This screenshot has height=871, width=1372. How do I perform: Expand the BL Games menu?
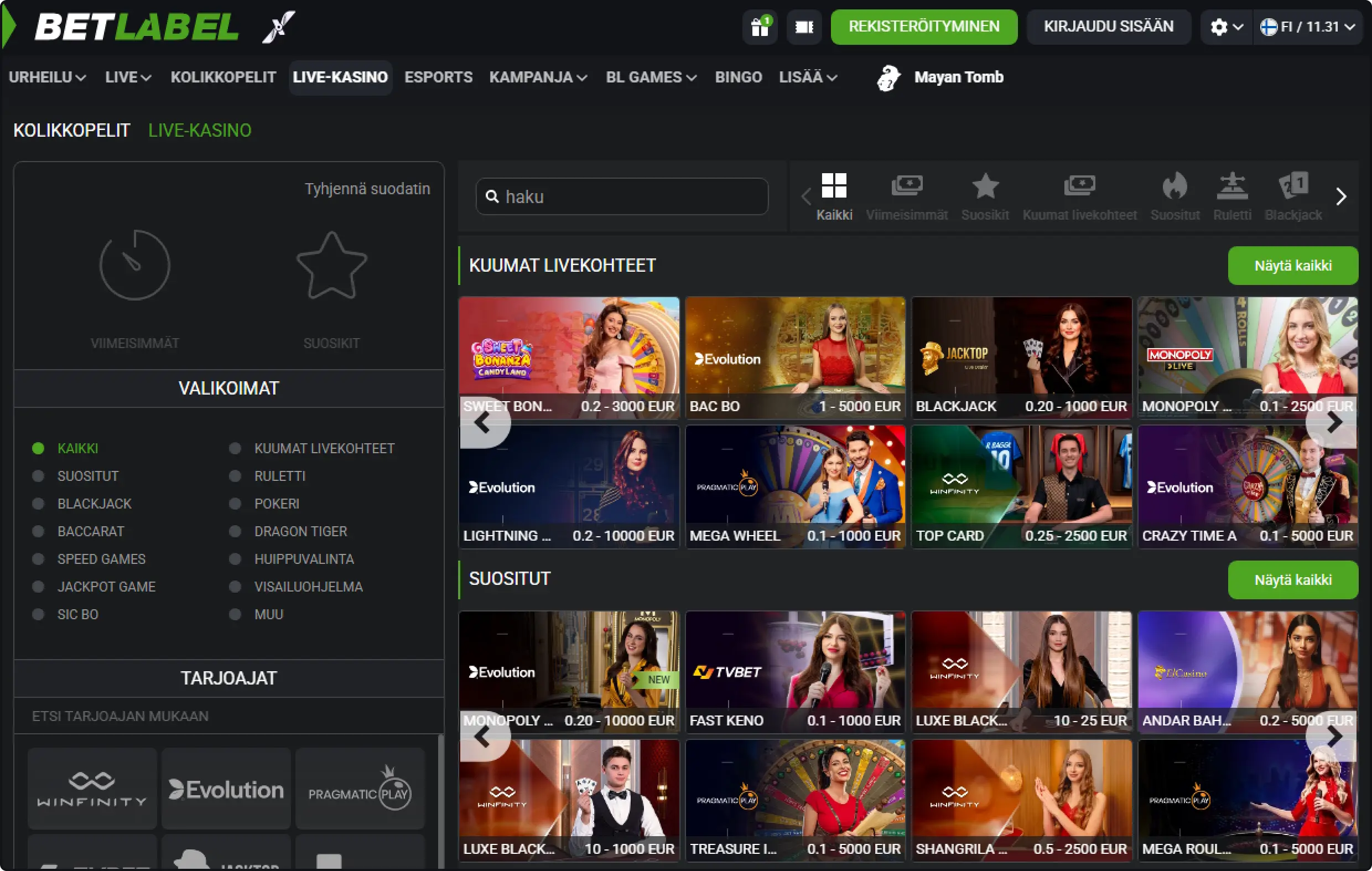tap(651, 77)
